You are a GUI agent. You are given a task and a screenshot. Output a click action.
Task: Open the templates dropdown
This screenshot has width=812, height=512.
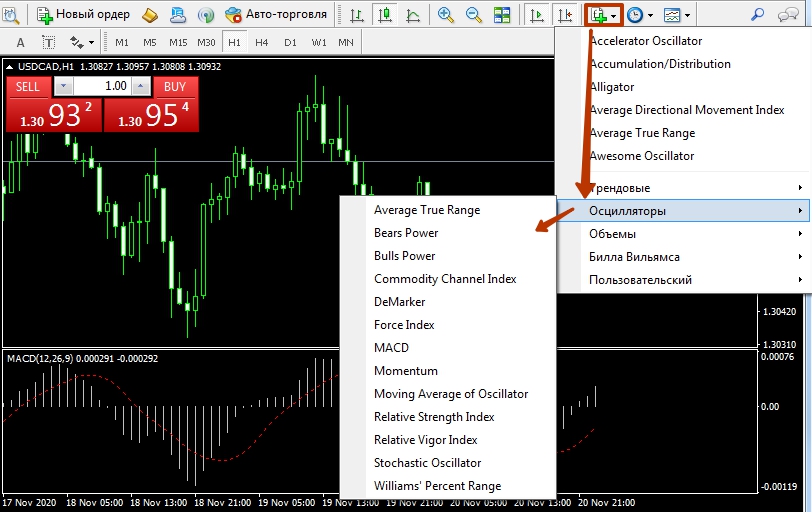point(676,15)
